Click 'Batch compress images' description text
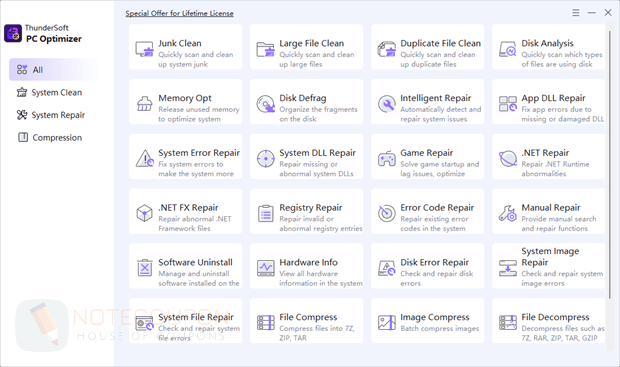620x367 pixels. point(440,329)
